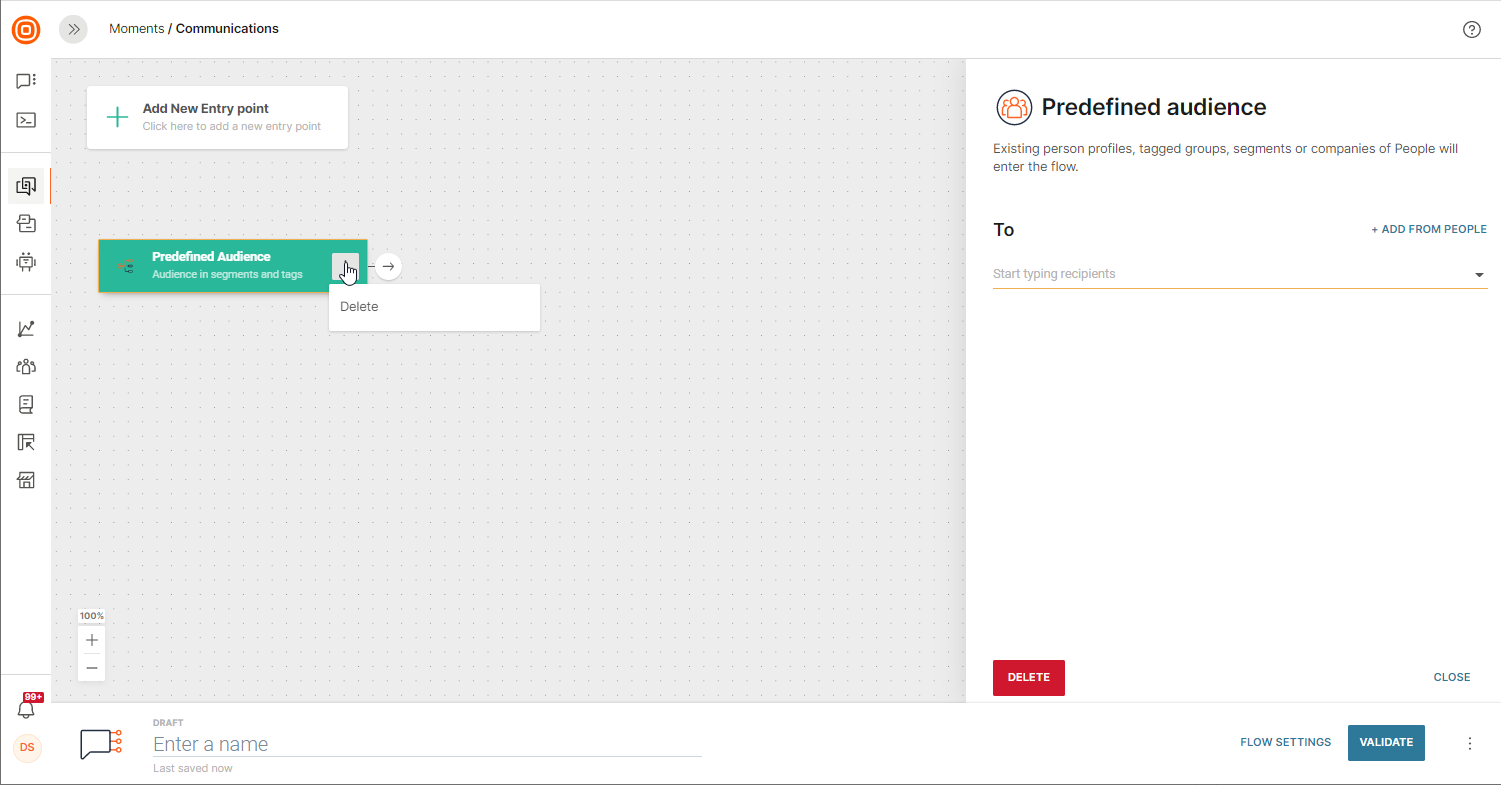1501x785 pixels.
Task: Open the terminal console sidebar icon
Action: pos(26,120)
